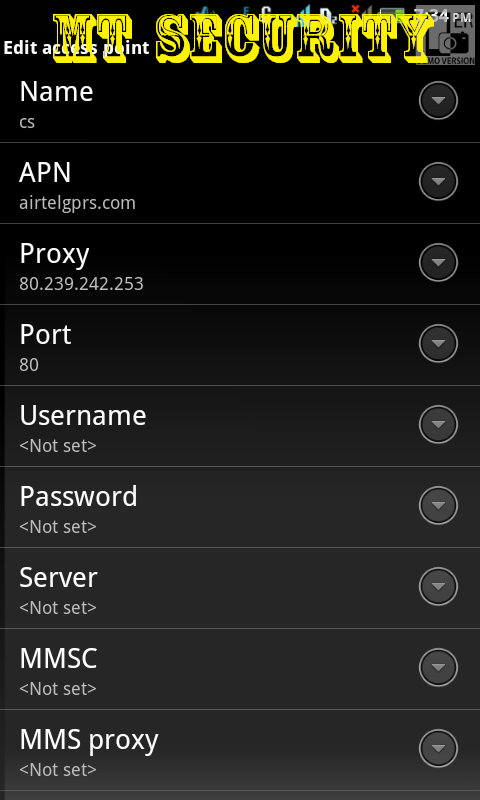Open the APN entry airtelgprs.com
This screenshot has height=800, width=480.
(x=240, y=183)
